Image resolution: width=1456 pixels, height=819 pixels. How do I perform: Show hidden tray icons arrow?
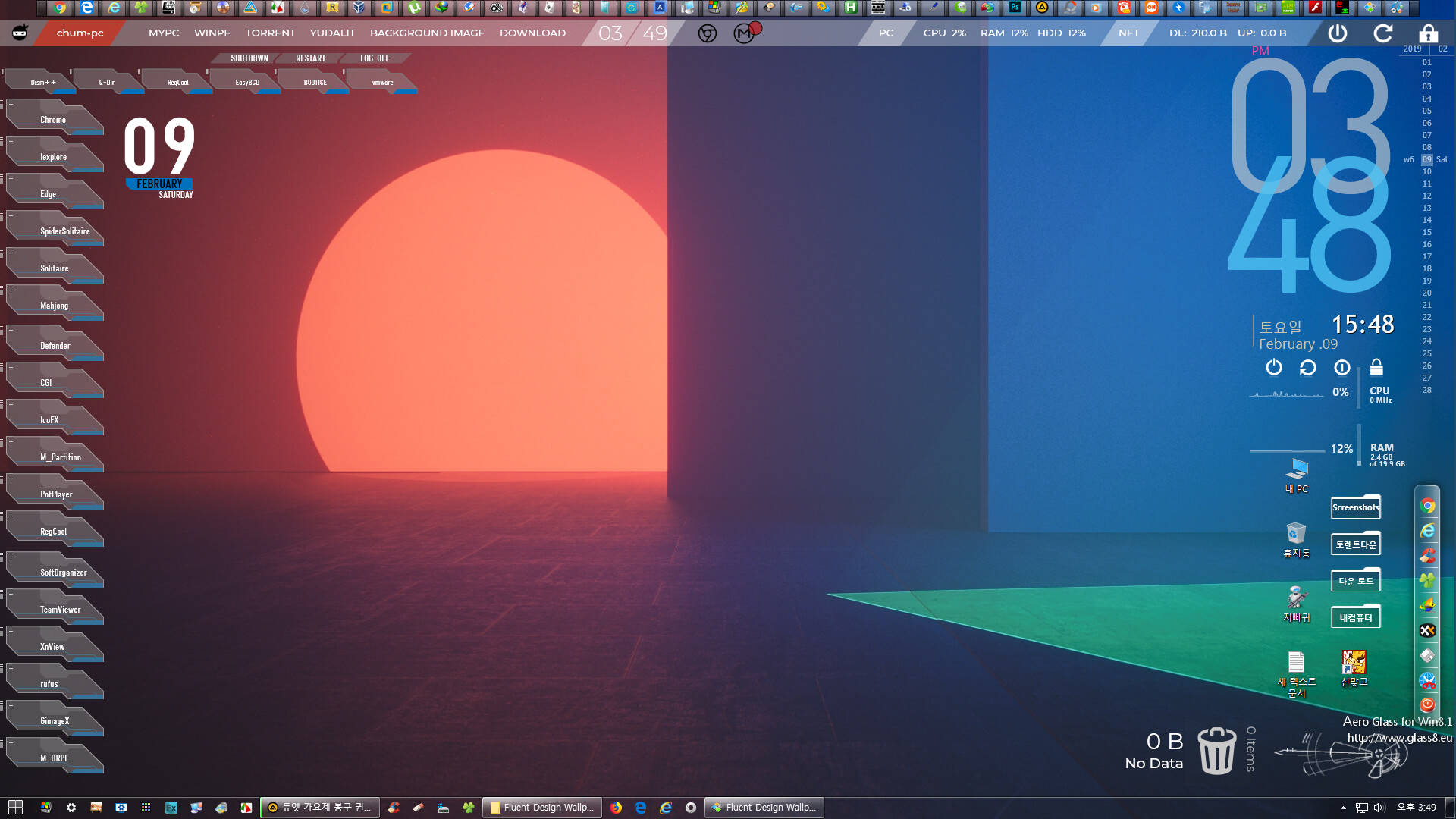point(1343,808)
